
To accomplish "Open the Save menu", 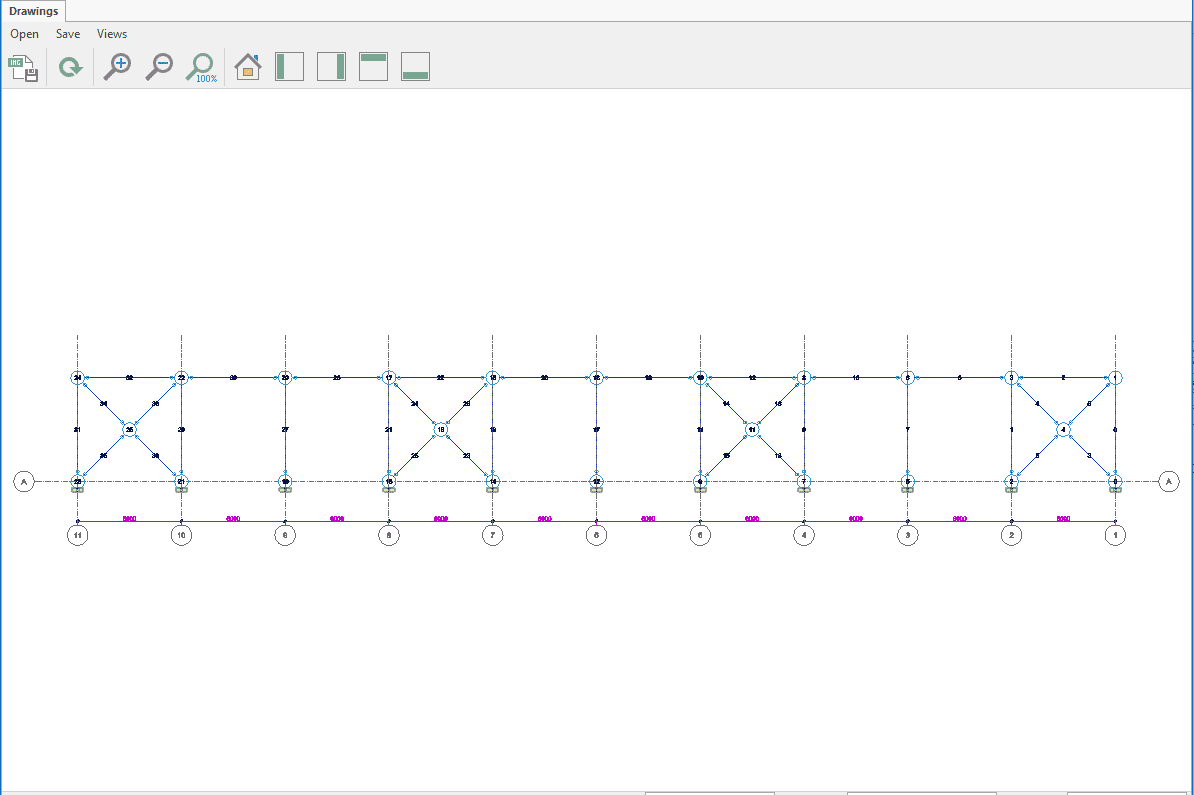I will pos(68,34).
